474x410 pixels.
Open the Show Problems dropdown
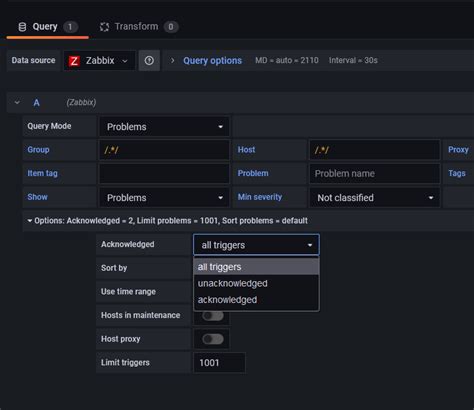164,198
